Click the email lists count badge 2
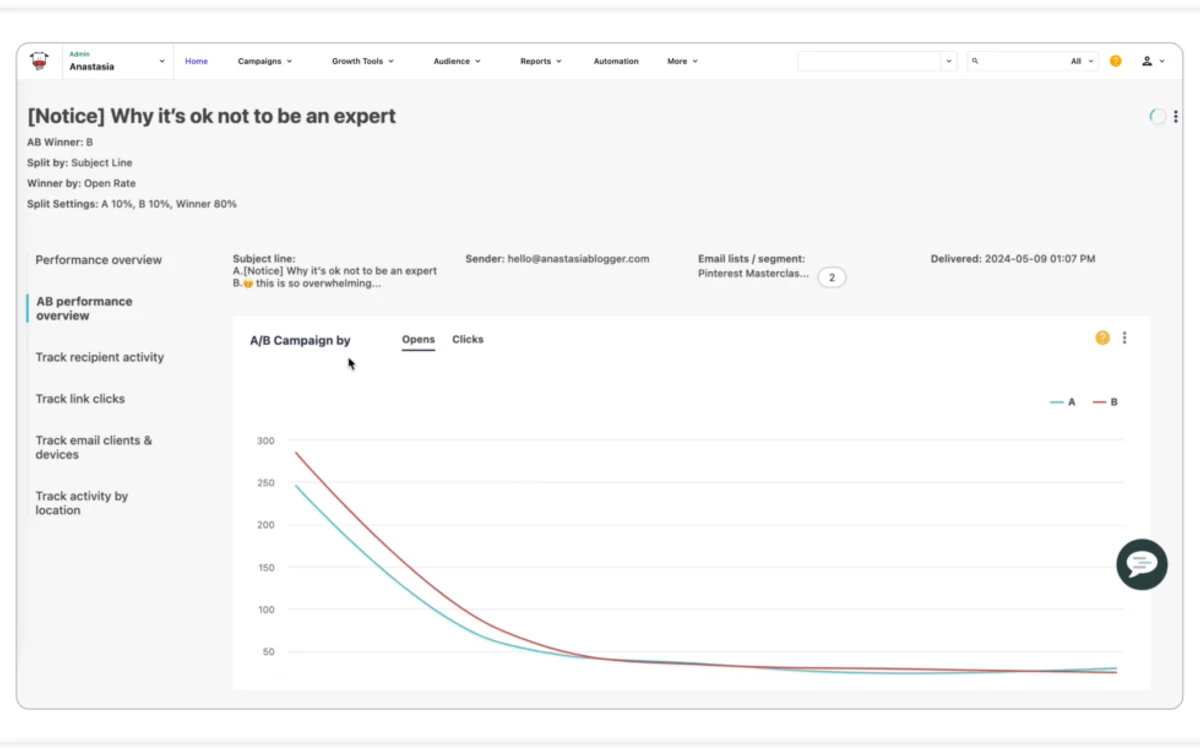This screenshot has width=1200, height=750. (832, 277)
